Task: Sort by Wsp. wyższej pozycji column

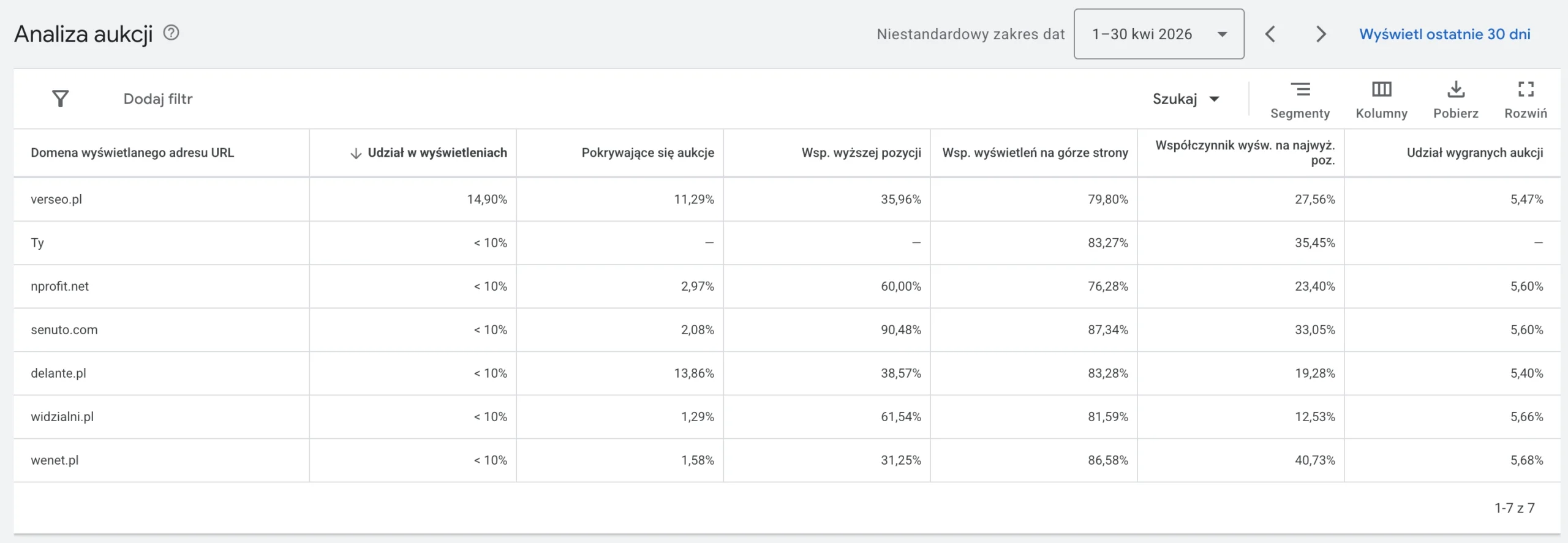Action: pos(861,152)
